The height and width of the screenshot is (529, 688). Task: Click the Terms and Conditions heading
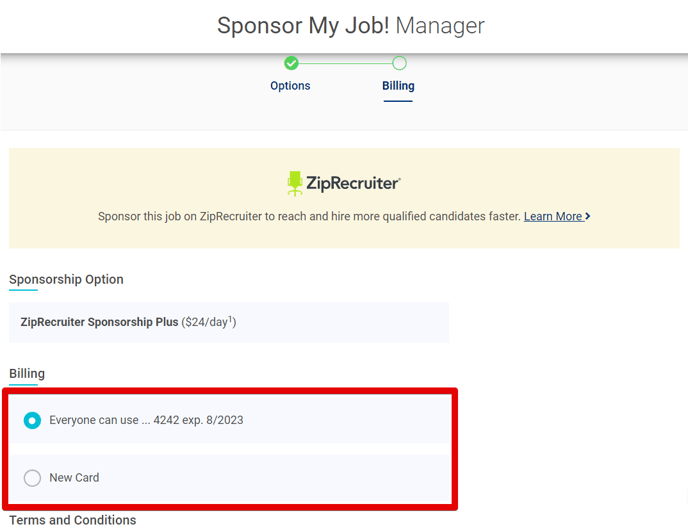[x=72, y=520]
